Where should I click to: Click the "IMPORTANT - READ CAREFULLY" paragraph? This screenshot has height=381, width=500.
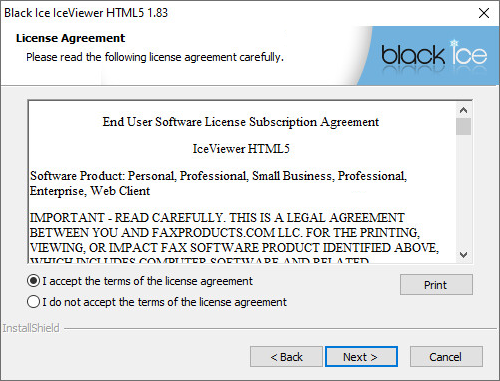tap(234, 237)
